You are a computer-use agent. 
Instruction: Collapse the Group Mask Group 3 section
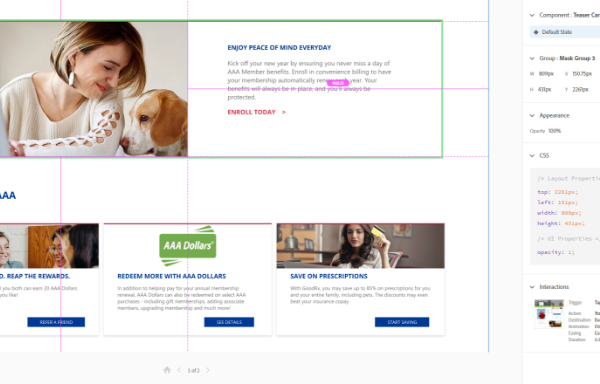click(x=532, y=59)
